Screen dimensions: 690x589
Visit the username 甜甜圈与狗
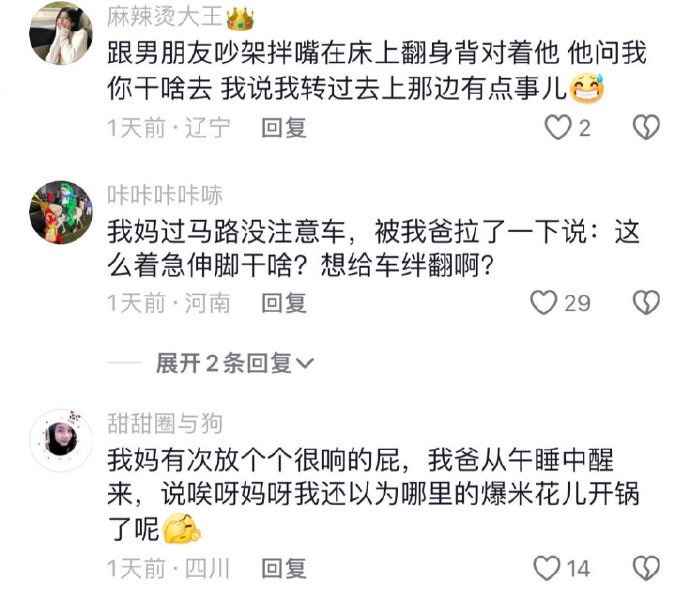coord(165,423)
